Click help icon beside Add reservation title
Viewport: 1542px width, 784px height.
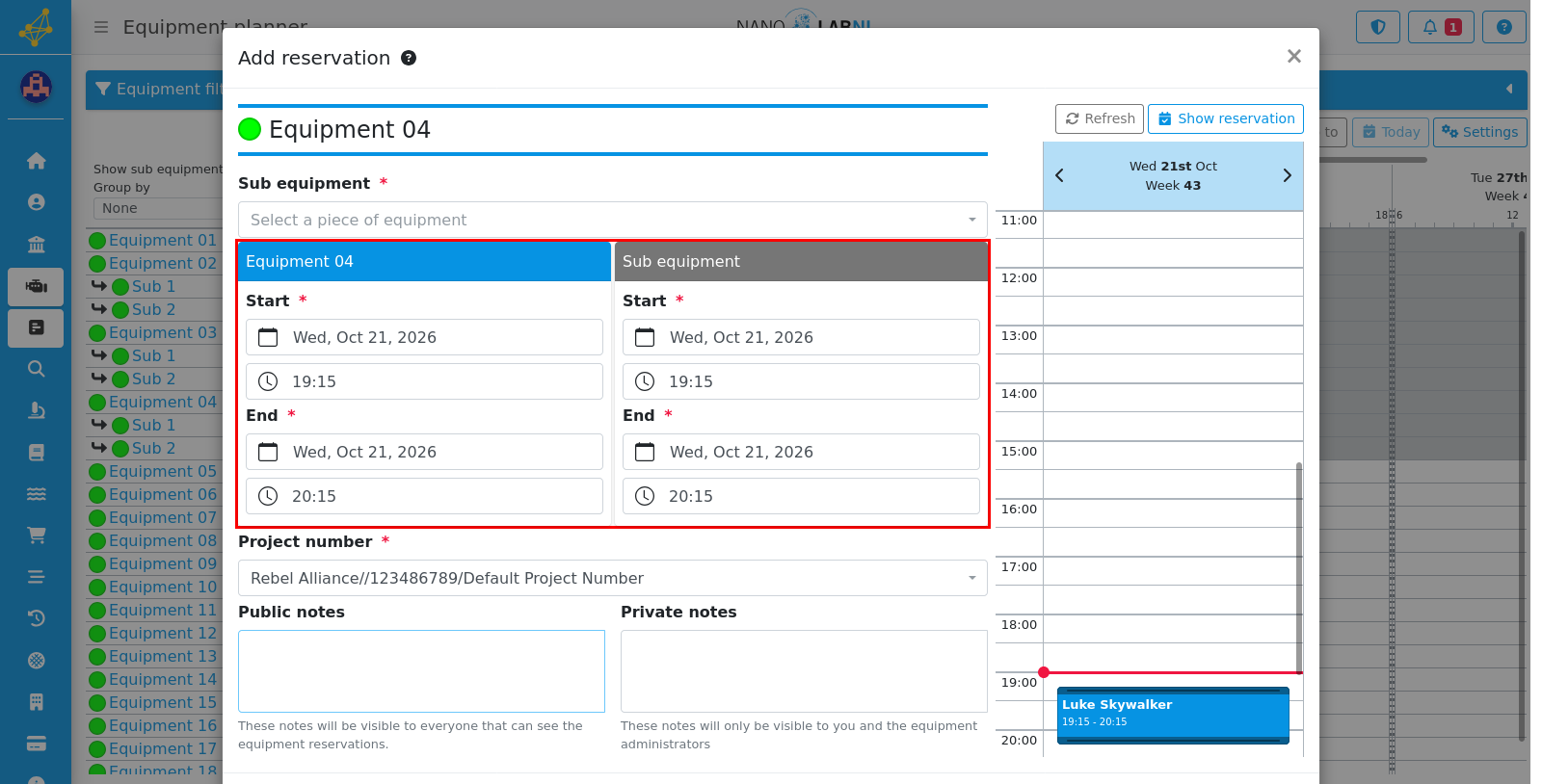pyautogui.click(x=409, y=58)
